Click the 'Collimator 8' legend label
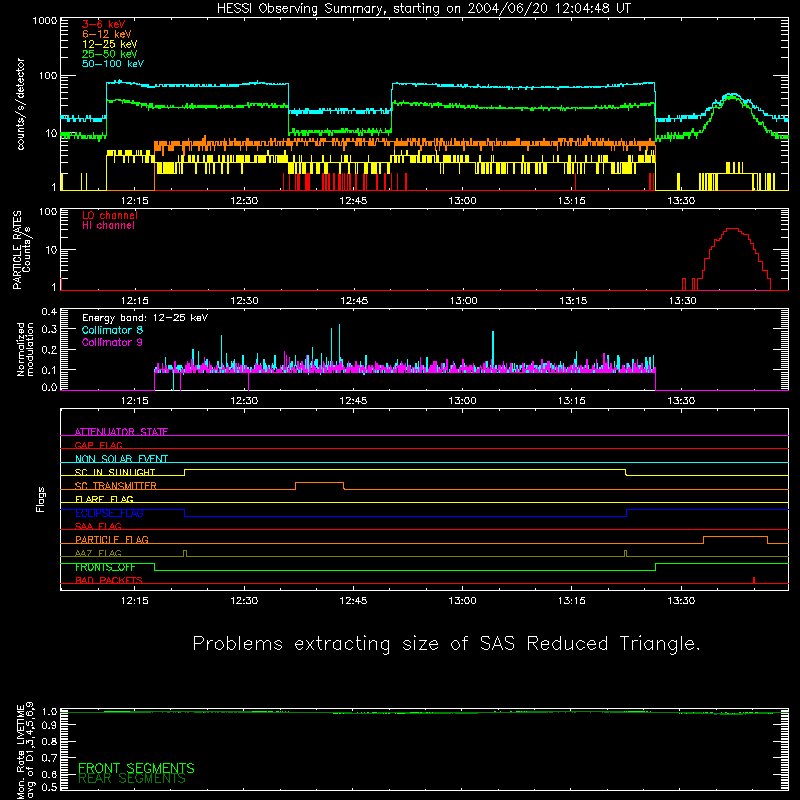 (112, 330)
